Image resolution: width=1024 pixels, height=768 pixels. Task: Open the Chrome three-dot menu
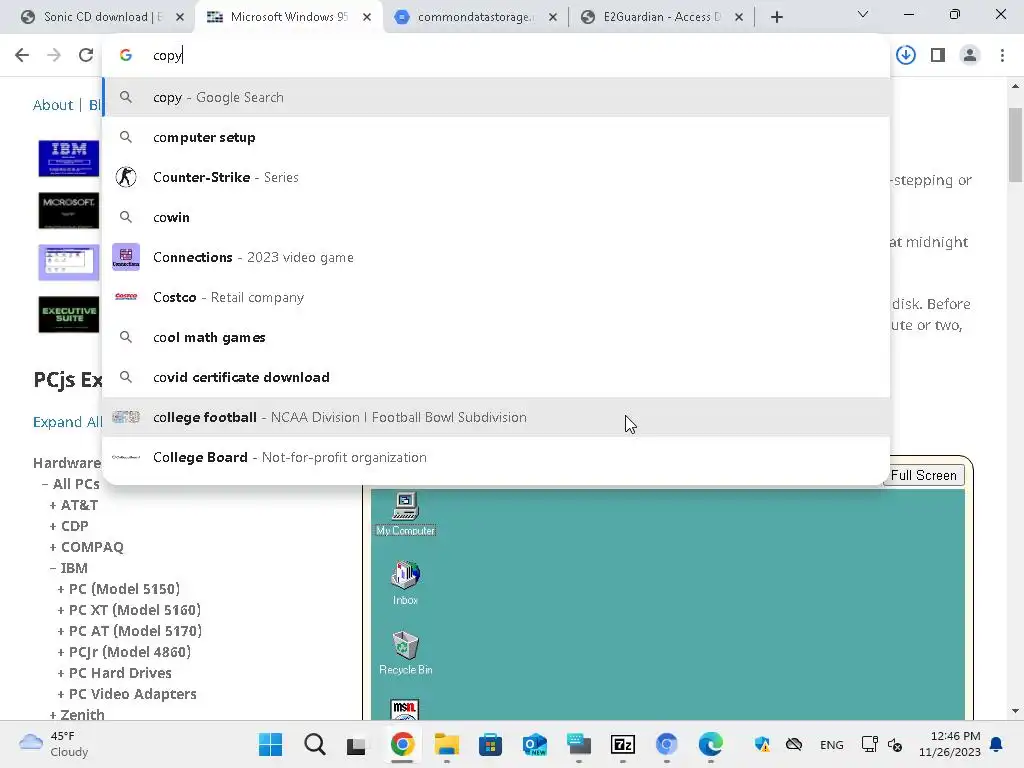pos(1002,56)
